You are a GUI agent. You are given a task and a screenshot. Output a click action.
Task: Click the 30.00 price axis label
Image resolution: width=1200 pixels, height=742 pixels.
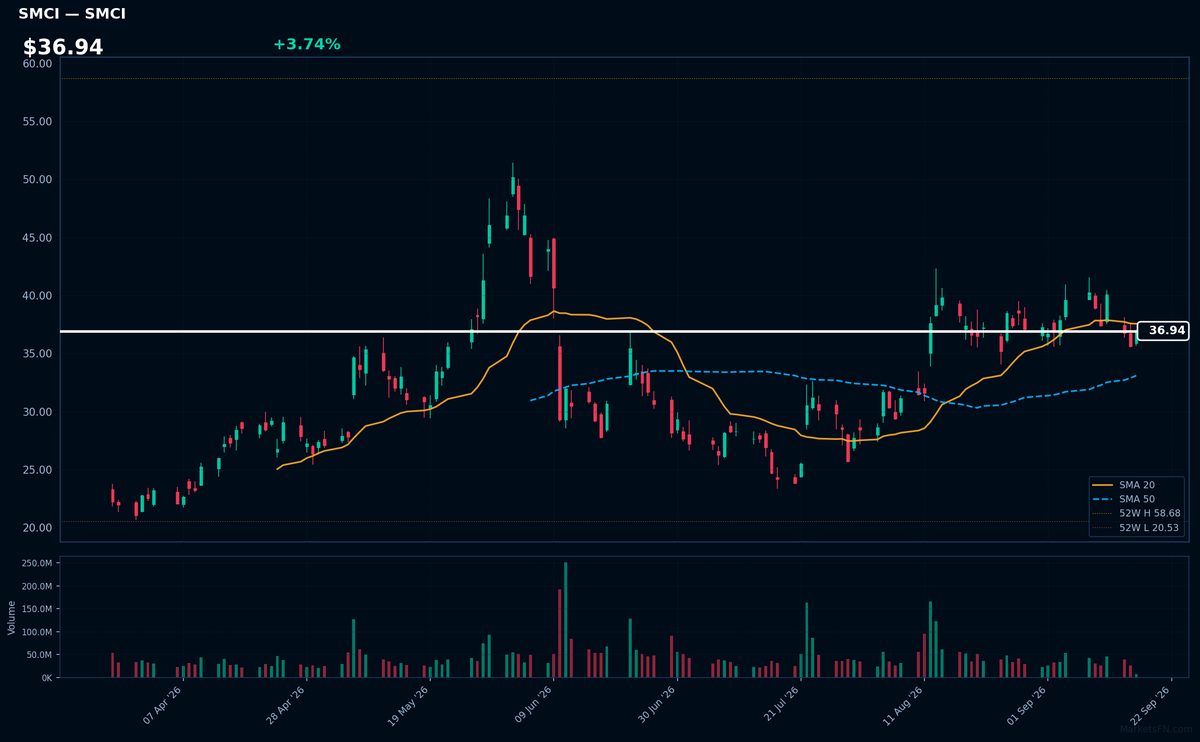(38, 411)
